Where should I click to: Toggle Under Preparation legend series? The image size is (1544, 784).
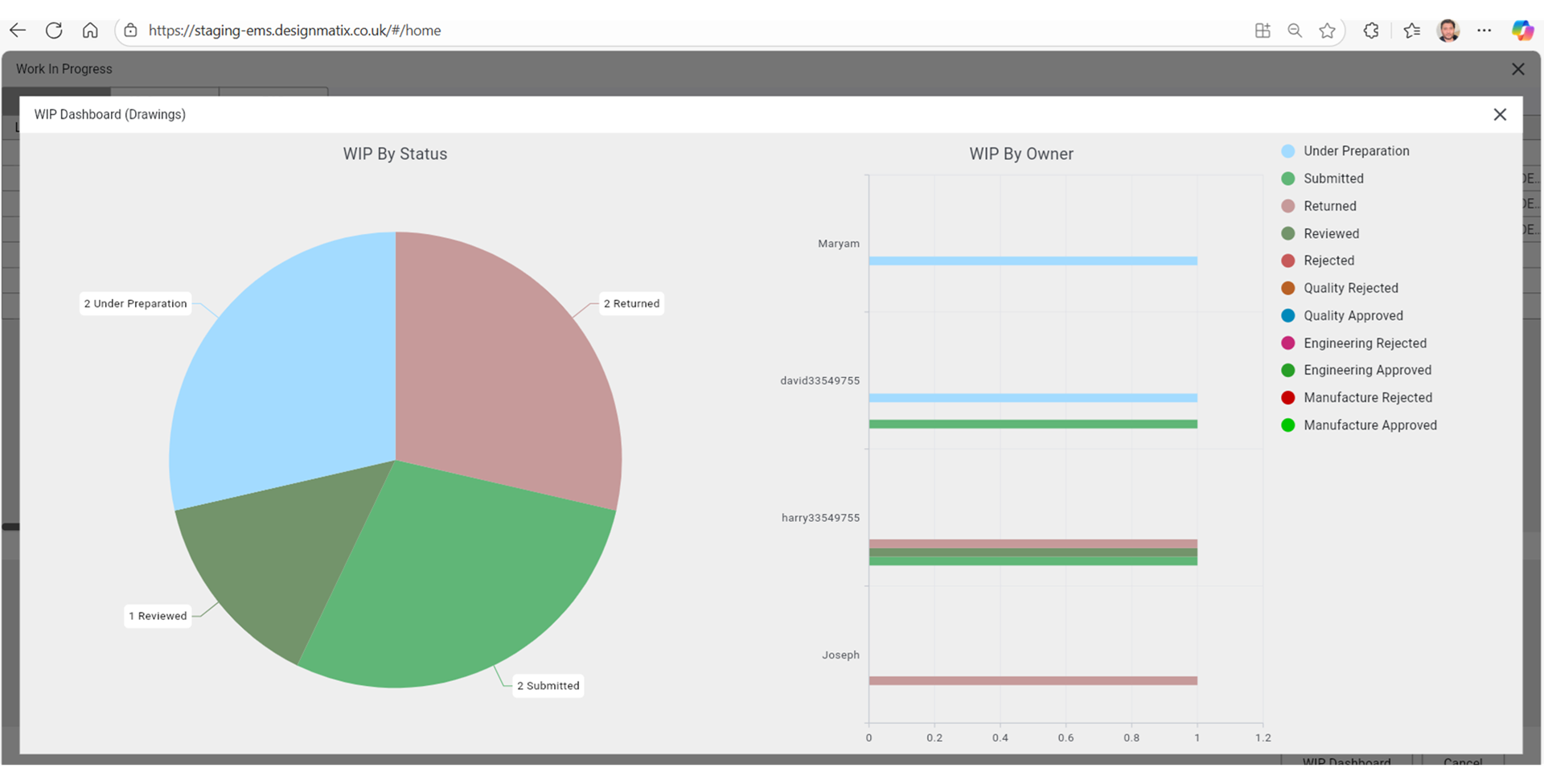pyautogui.click(x=1356, y=151)
